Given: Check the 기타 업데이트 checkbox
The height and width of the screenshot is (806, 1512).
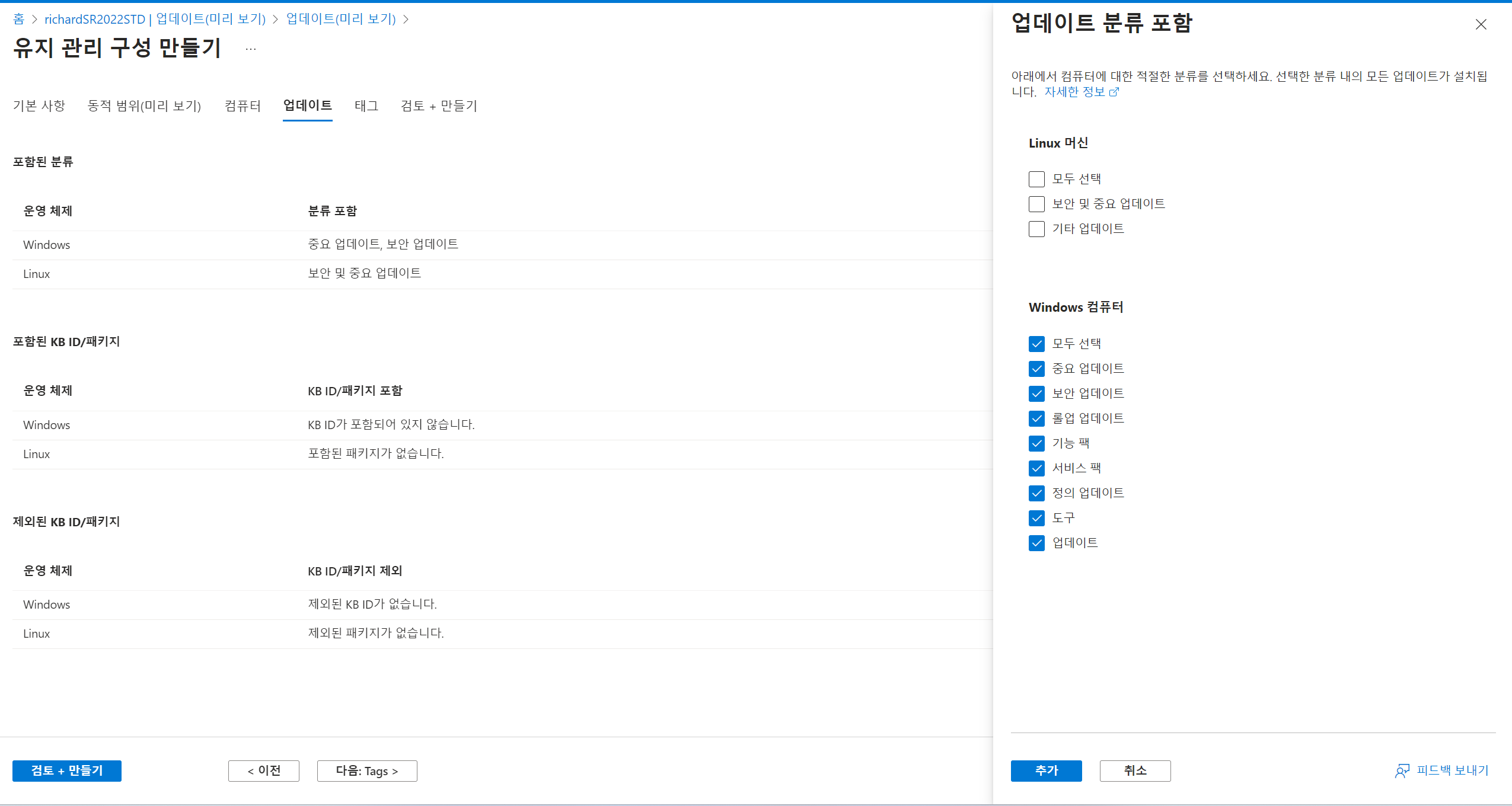Looking at the screenshot, I should click(1036, 229).
